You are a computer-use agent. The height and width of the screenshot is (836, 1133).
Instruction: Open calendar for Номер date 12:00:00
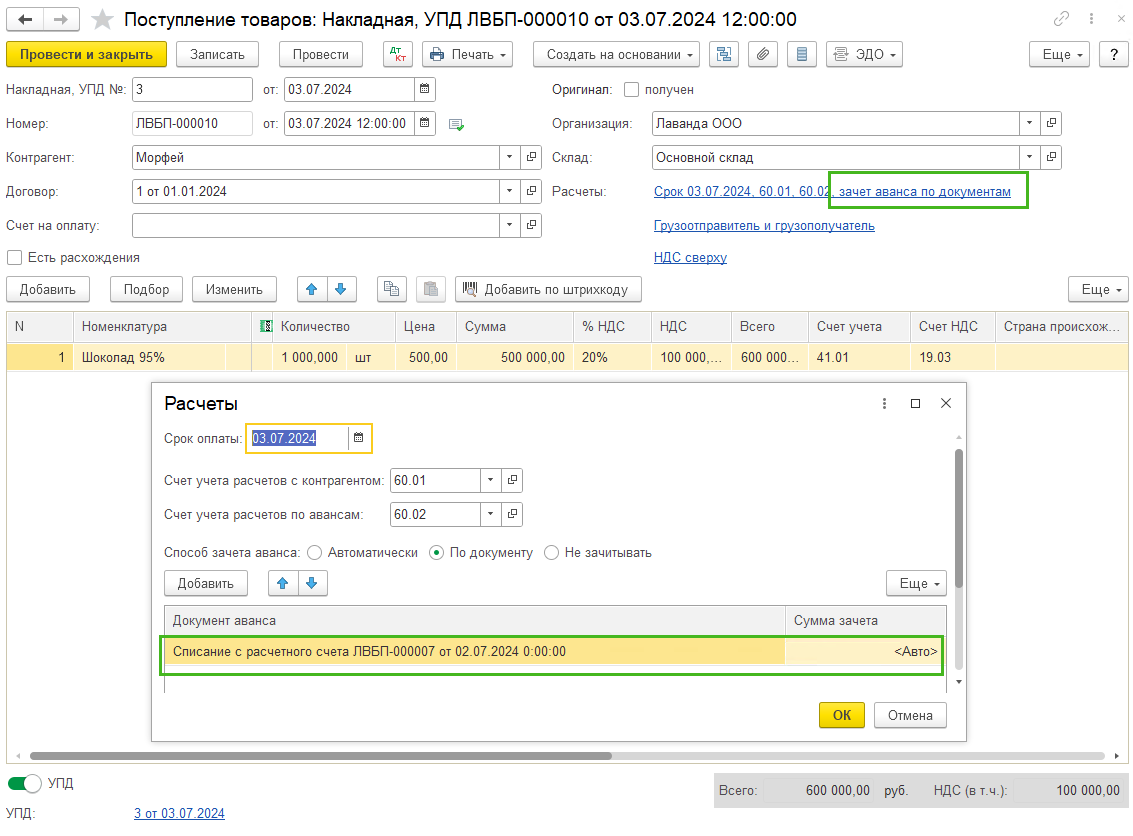pyautogui.click(x=425, y=123)
